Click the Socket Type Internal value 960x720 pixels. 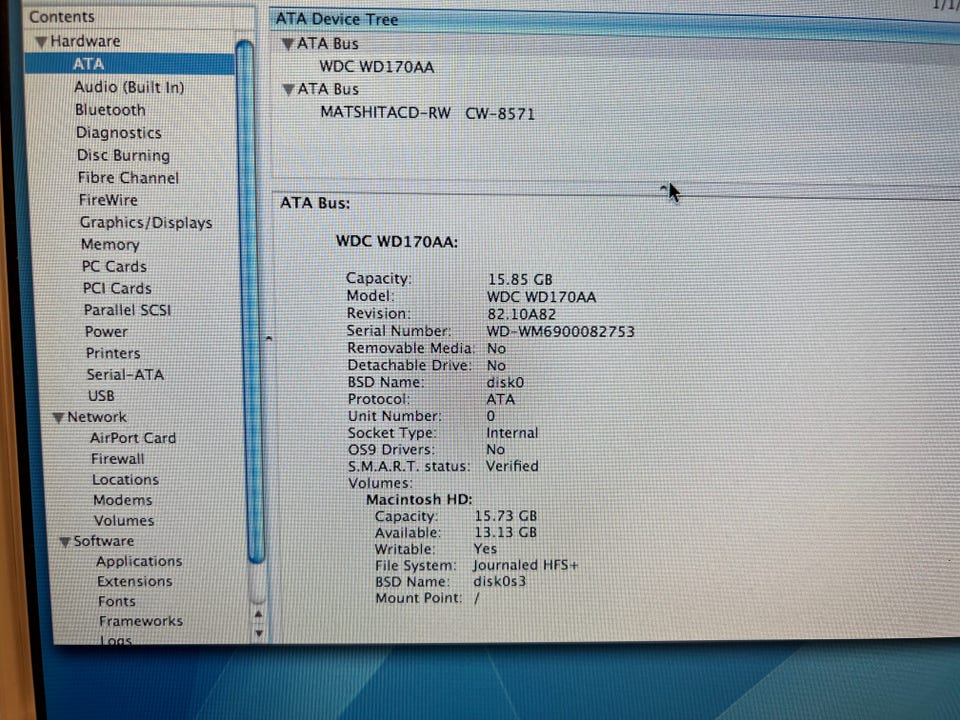[512, 433]
